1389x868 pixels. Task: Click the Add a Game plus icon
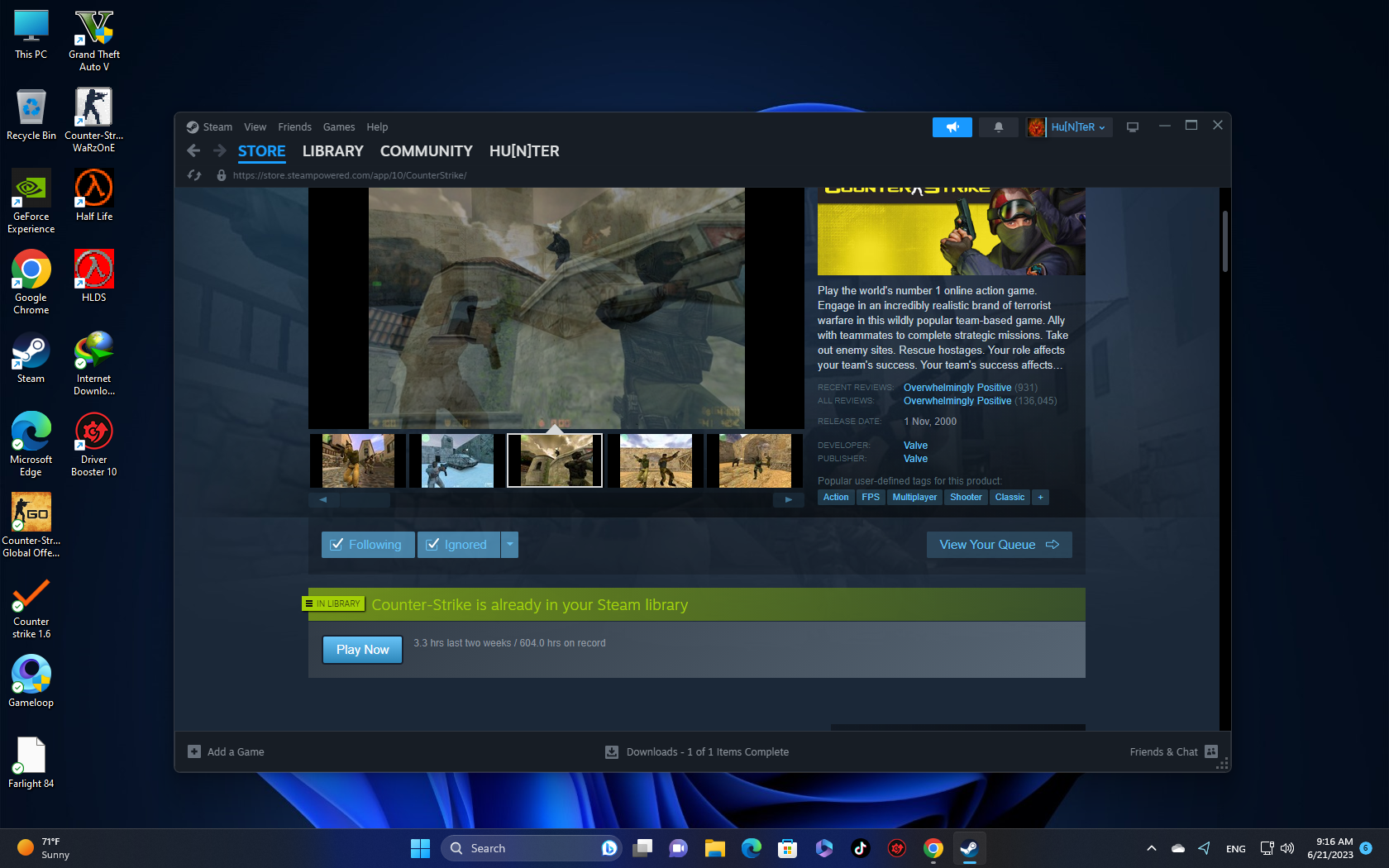click(x=194, y=751)
